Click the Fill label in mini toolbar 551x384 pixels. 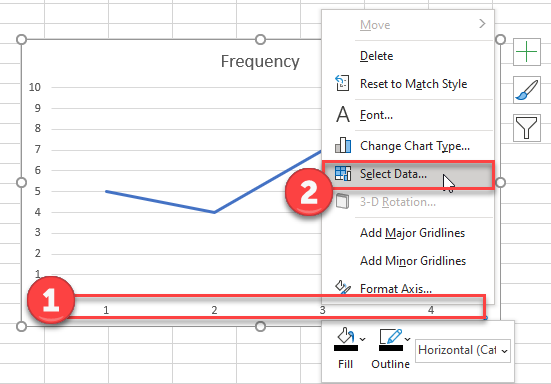tap(345, 364)
